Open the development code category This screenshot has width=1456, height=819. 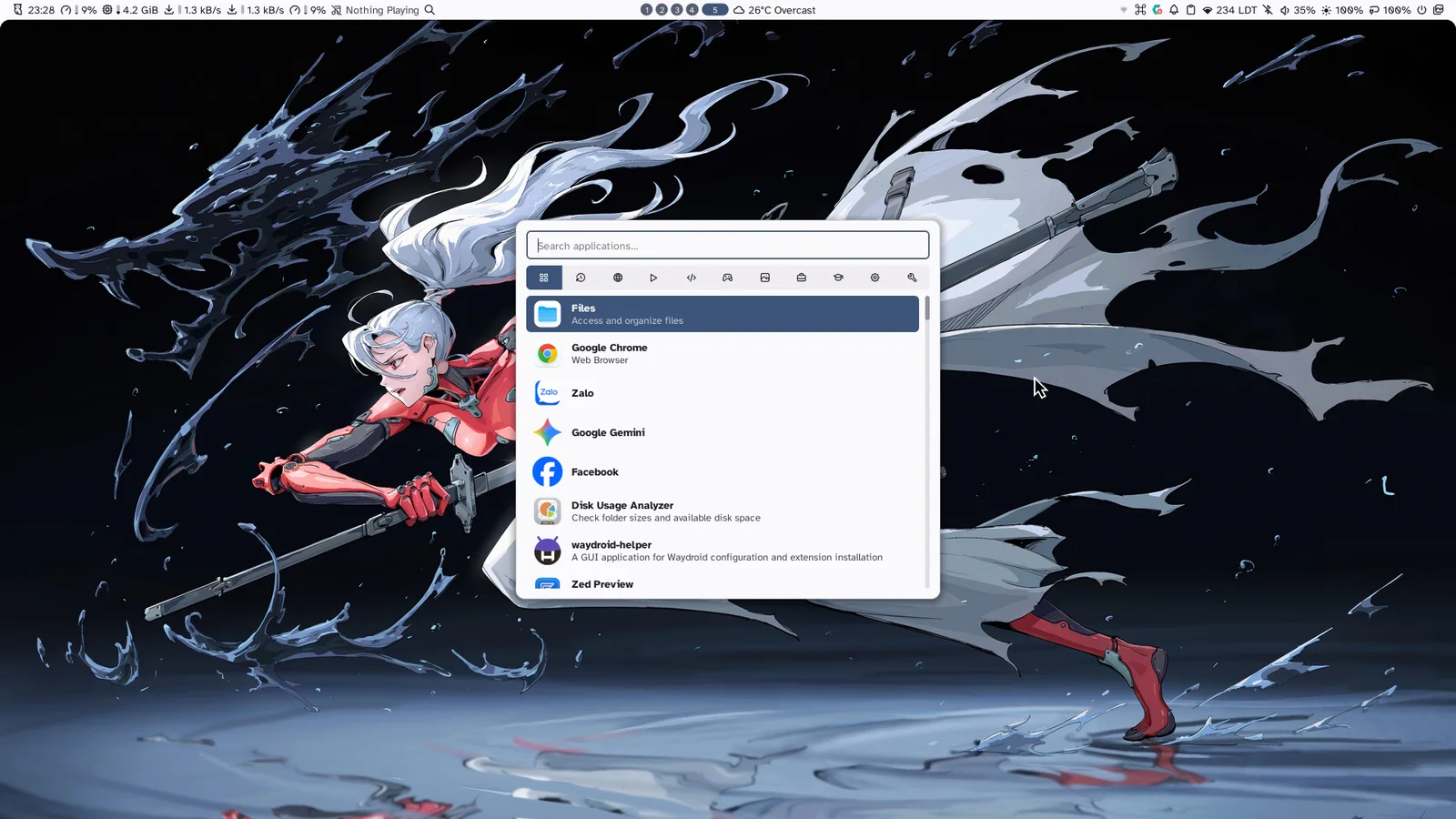(691, 278)
